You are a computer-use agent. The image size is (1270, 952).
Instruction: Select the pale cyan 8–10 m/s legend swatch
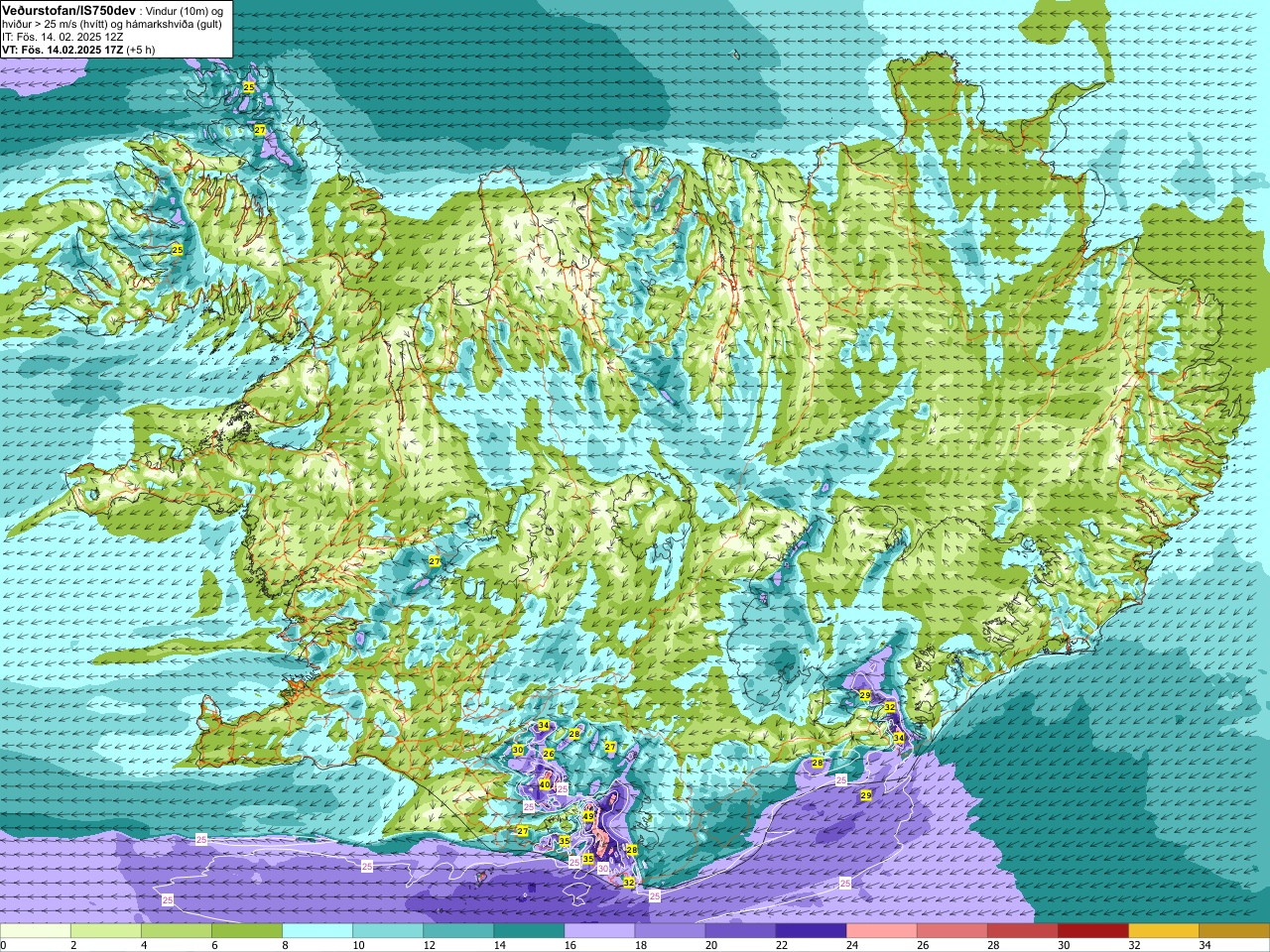coord(317,931)
